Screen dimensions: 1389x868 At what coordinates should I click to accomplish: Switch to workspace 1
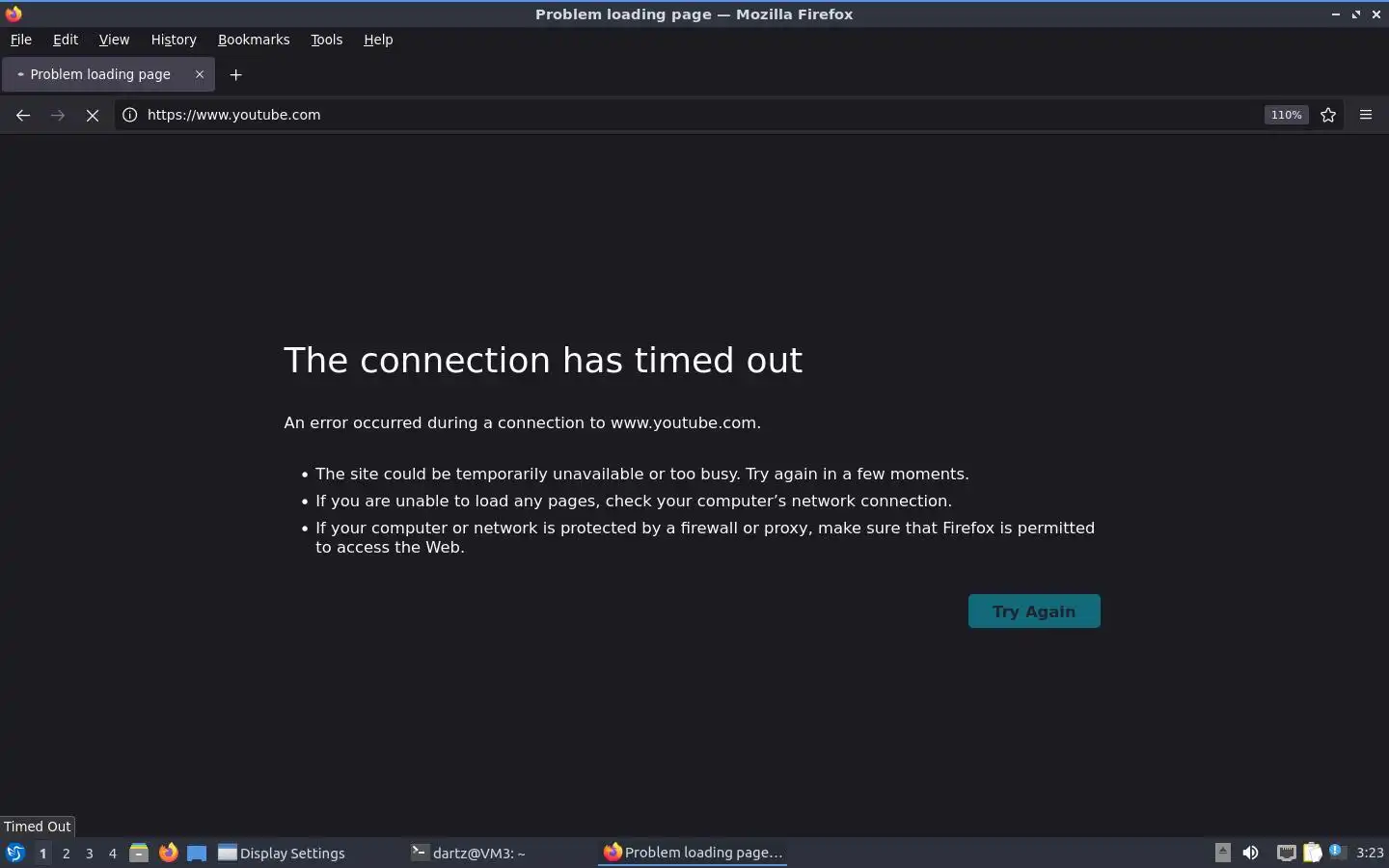coord(42,853)
